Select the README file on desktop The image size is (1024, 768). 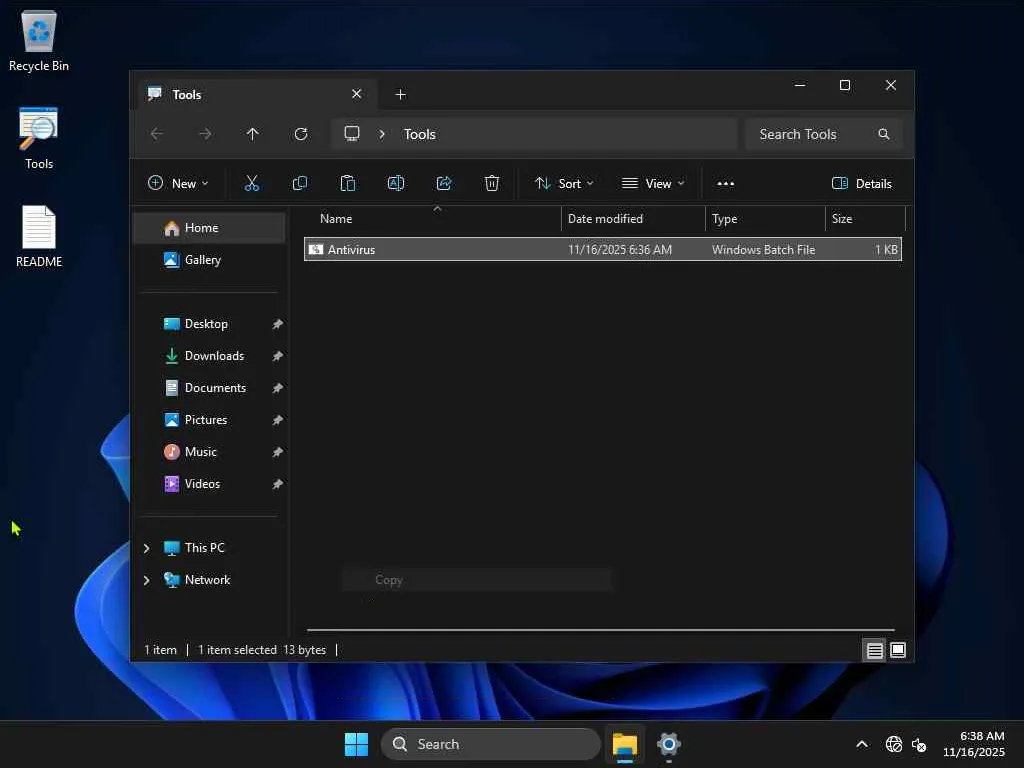(x=39, y=236)
